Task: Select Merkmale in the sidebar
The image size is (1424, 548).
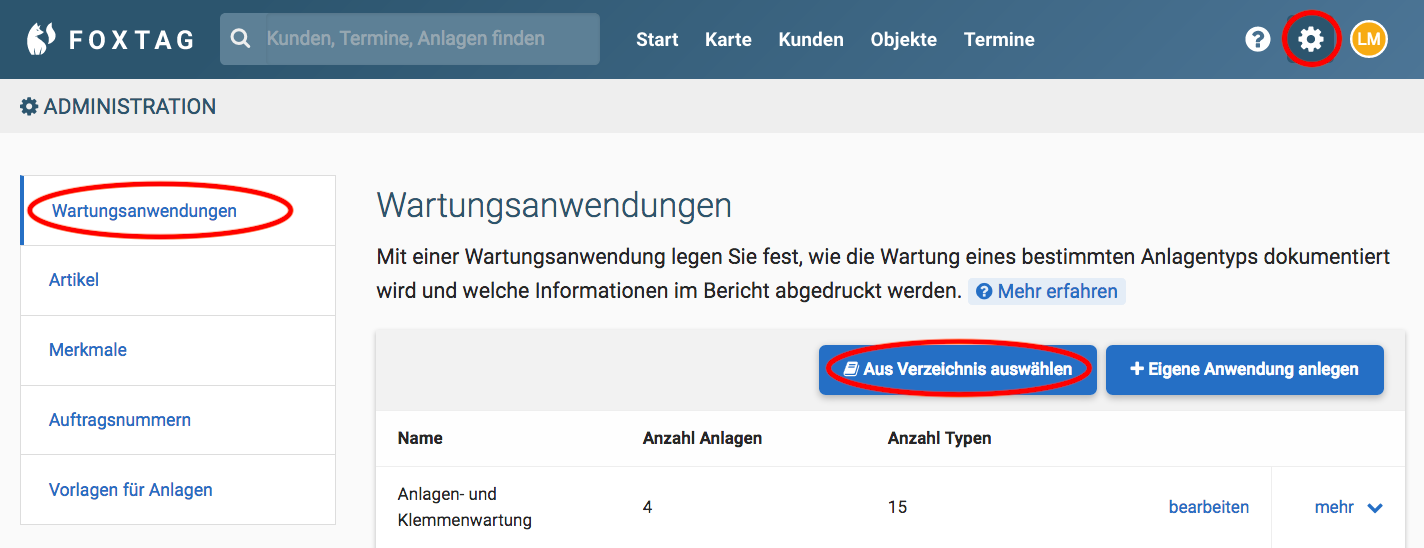Action: pyautogui.click(x=179, y=350)
